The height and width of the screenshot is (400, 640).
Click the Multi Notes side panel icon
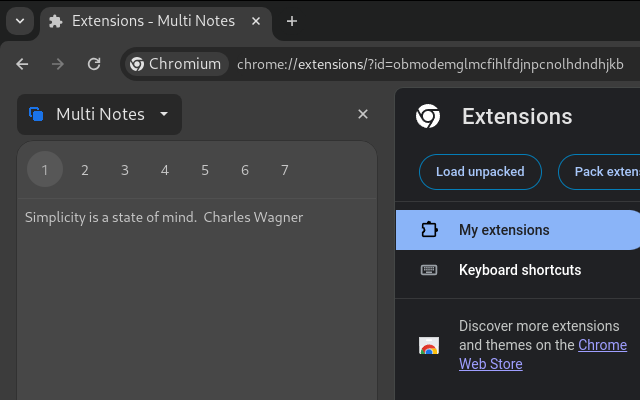point(36,114)
